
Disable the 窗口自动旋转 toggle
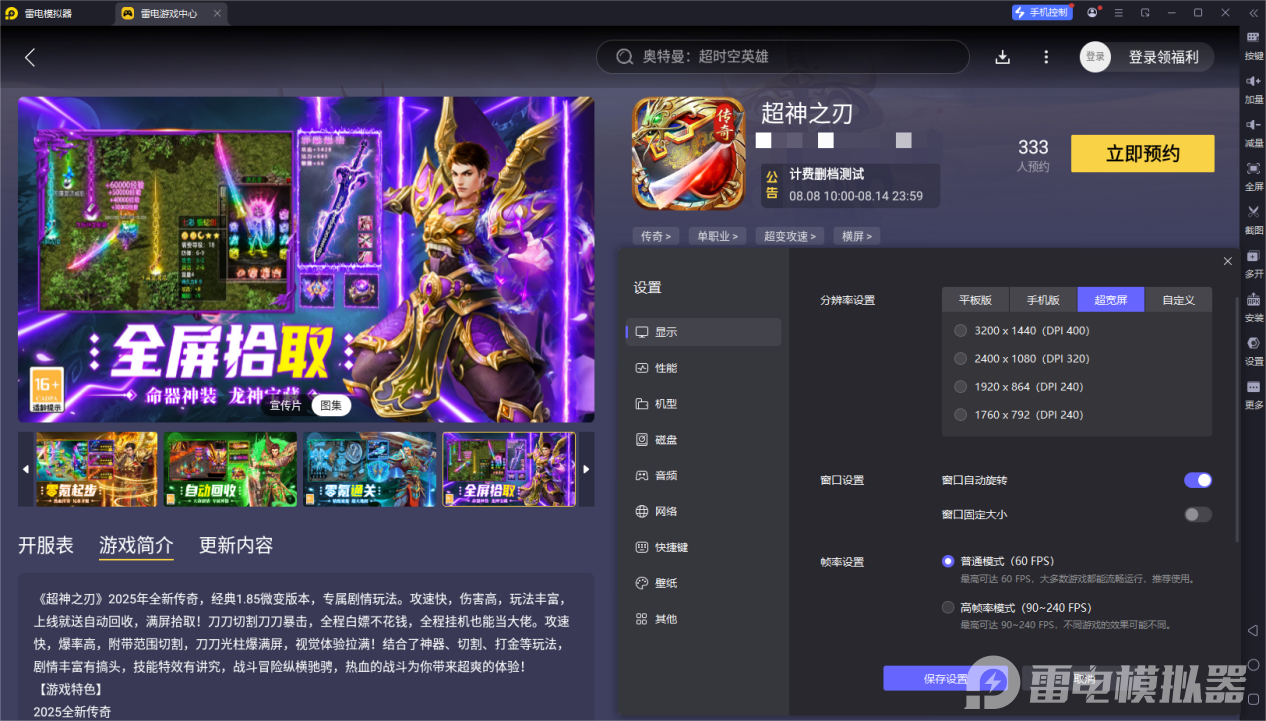pyautogui.click(x=1197, y=480)
